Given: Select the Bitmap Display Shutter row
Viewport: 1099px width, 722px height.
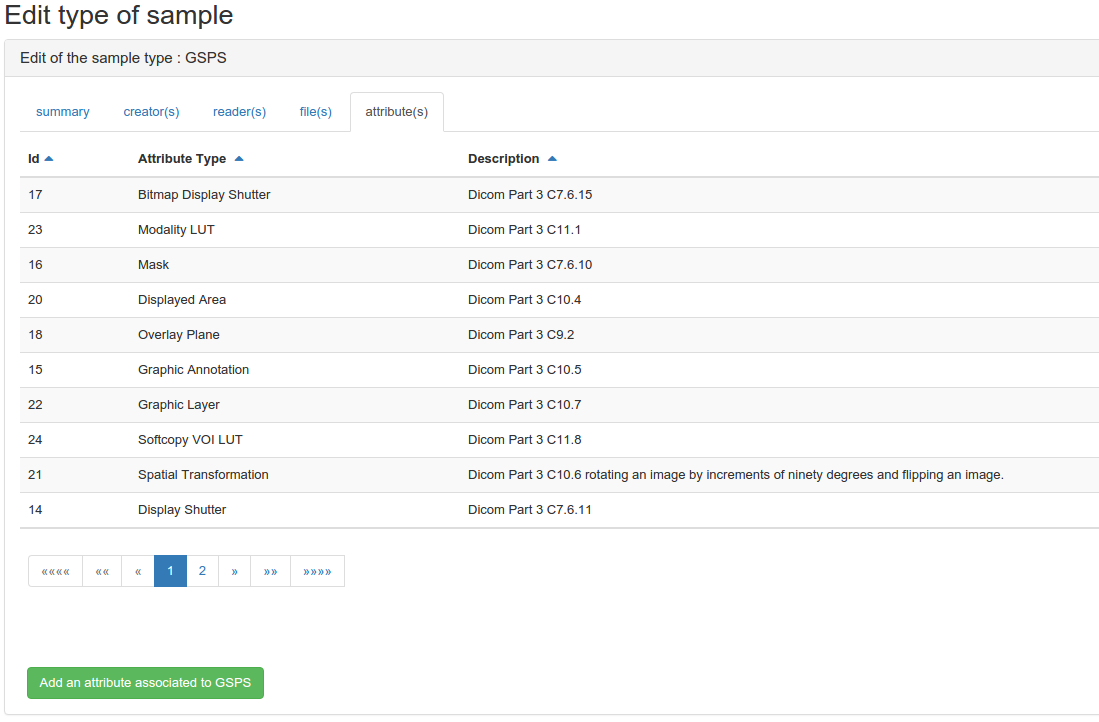Looking at the screenshot, I should (x=204, y=195).
